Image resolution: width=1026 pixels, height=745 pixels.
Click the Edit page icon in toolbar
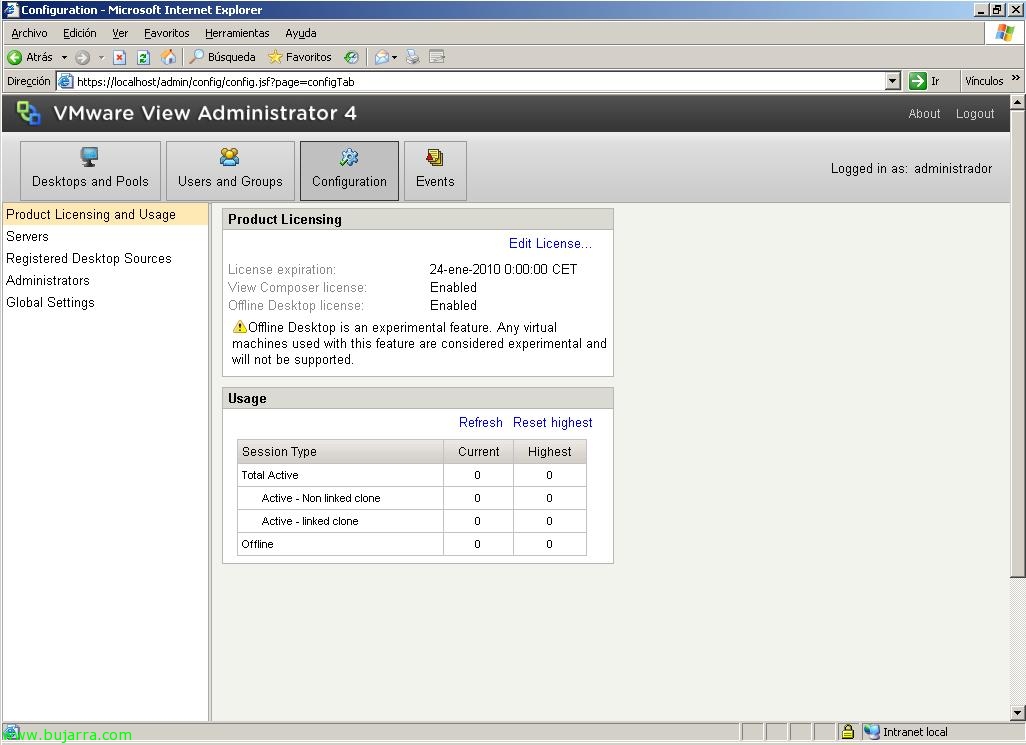tap(437, 57)
